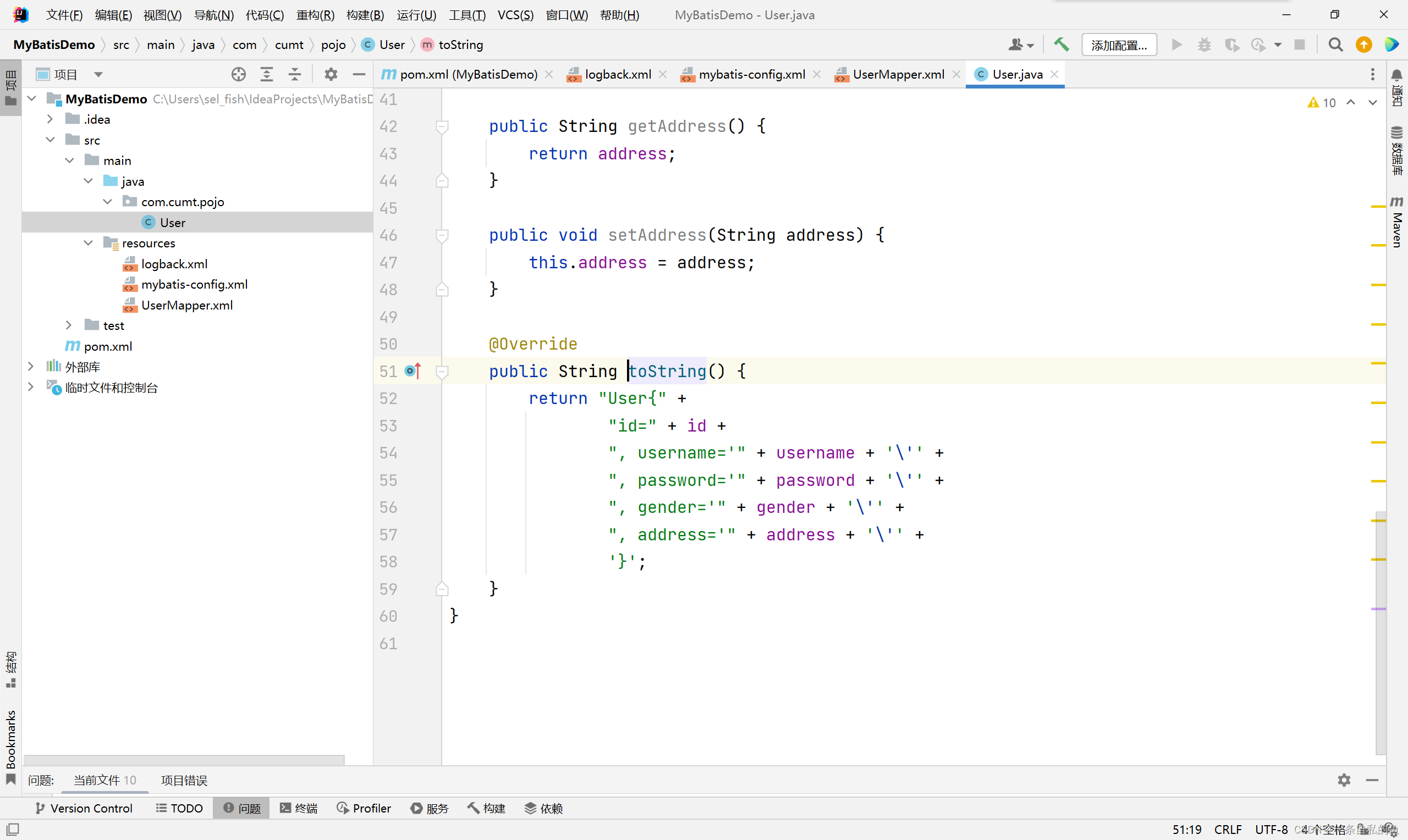
Task: Click the Build project hammer icon
Action: pyautogui.click(x=1061, y=45)
